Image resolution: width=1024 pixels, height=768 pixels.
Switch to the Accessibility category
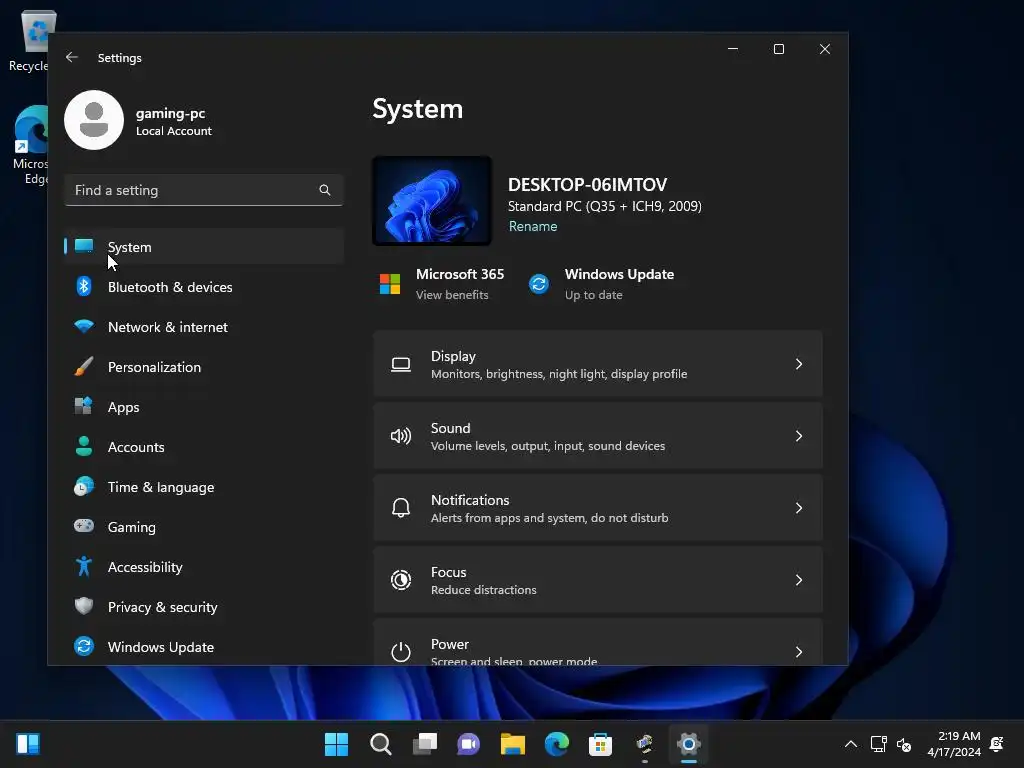click(x=204, y=567)
